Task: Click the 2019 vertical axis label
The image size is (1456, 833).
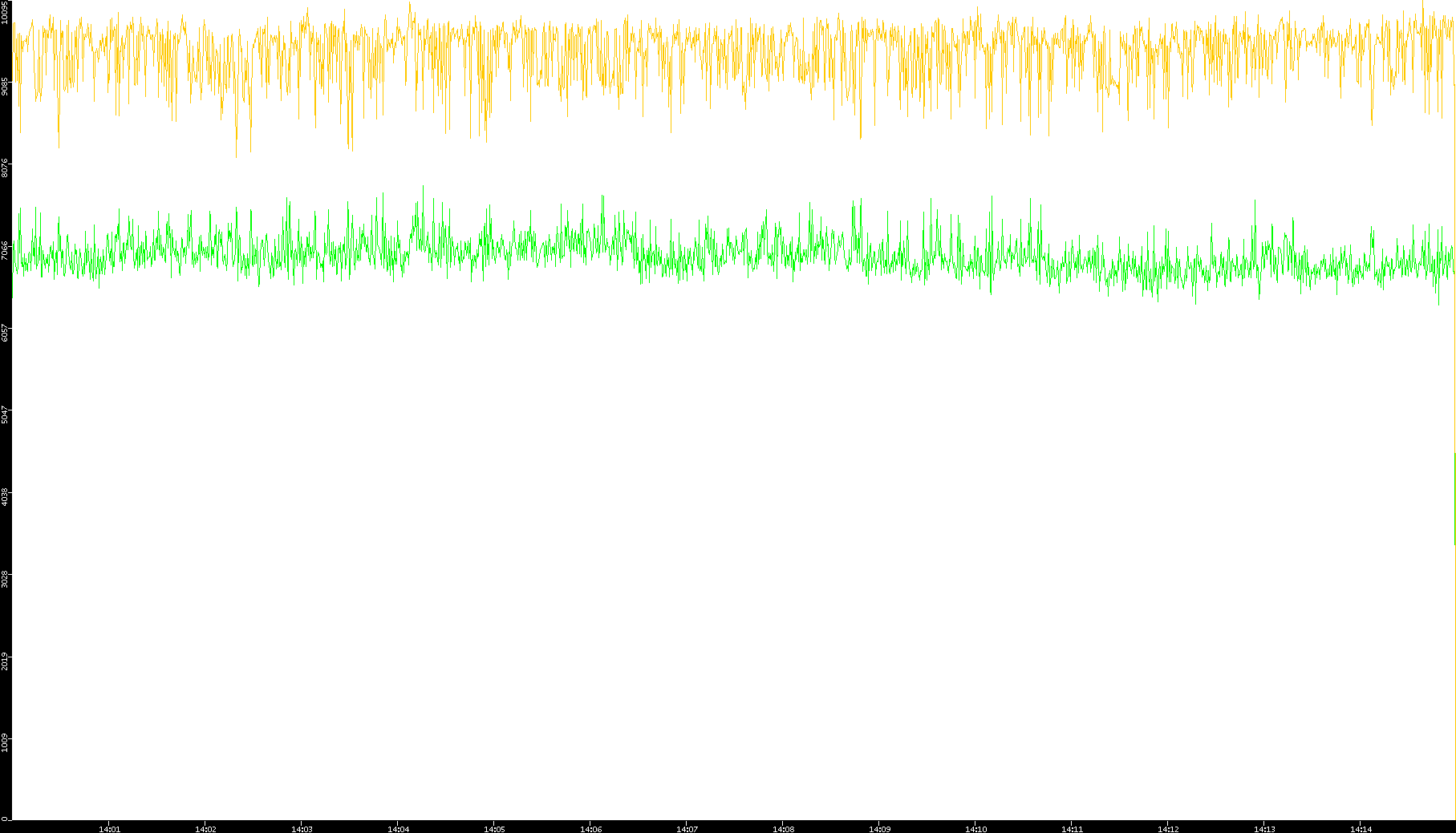Action: 6,660
